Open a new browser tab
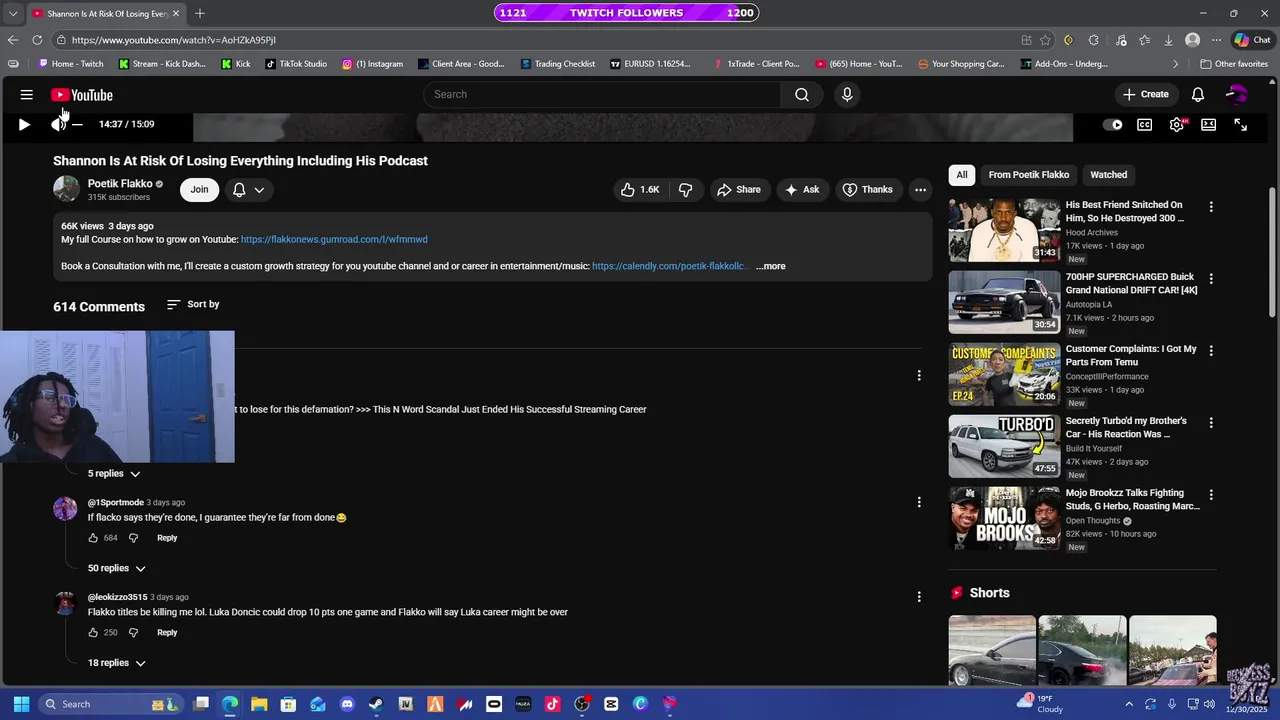 [200, 13]
